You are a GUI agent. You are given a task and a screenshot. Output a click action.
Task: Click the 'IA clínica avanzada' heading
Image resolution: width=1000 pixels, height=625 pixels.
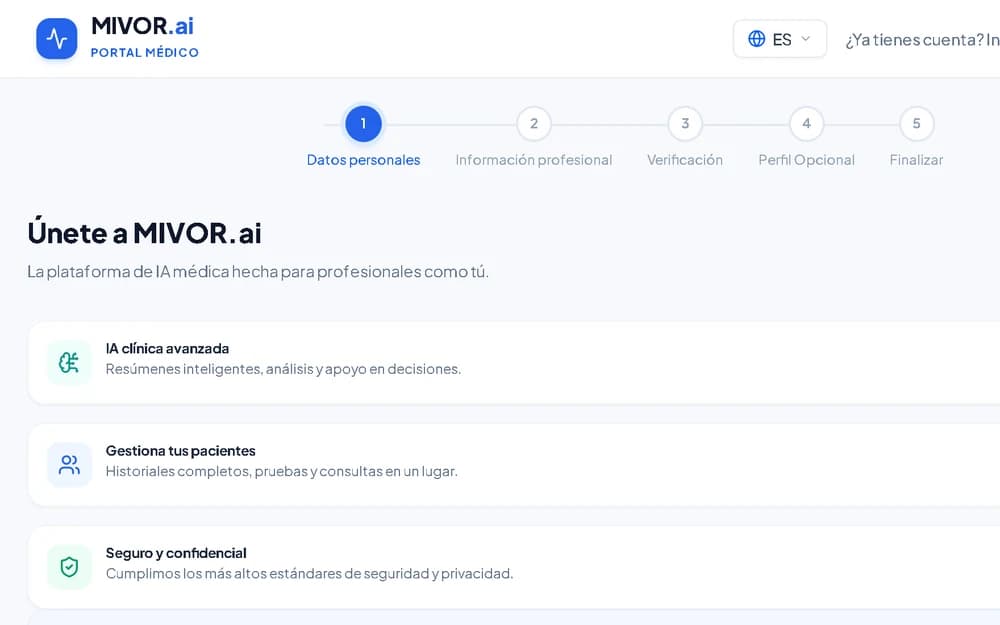[x=167, y=349]
